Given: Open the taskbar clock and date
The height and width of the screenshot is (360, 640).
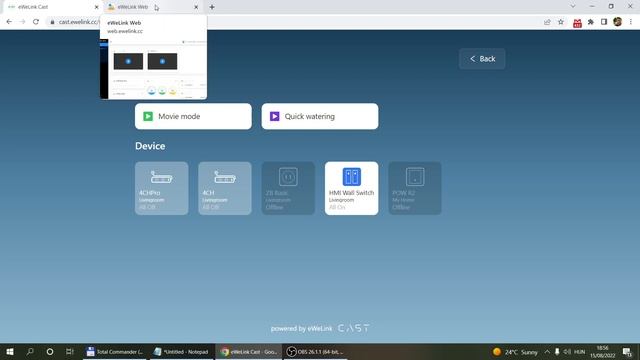Looking at the screenshot, I should tap(602, 352).
